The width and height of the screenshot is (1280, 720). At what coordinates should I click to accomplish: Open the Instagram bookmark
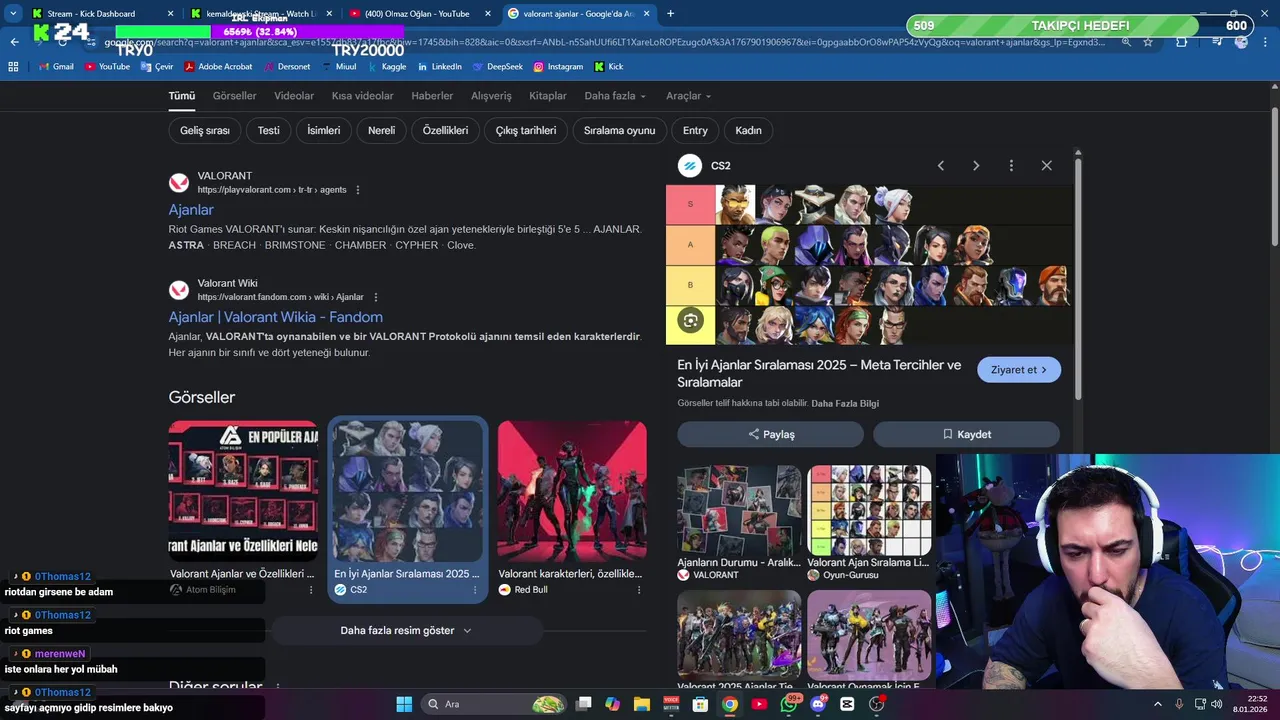[558, 67]
